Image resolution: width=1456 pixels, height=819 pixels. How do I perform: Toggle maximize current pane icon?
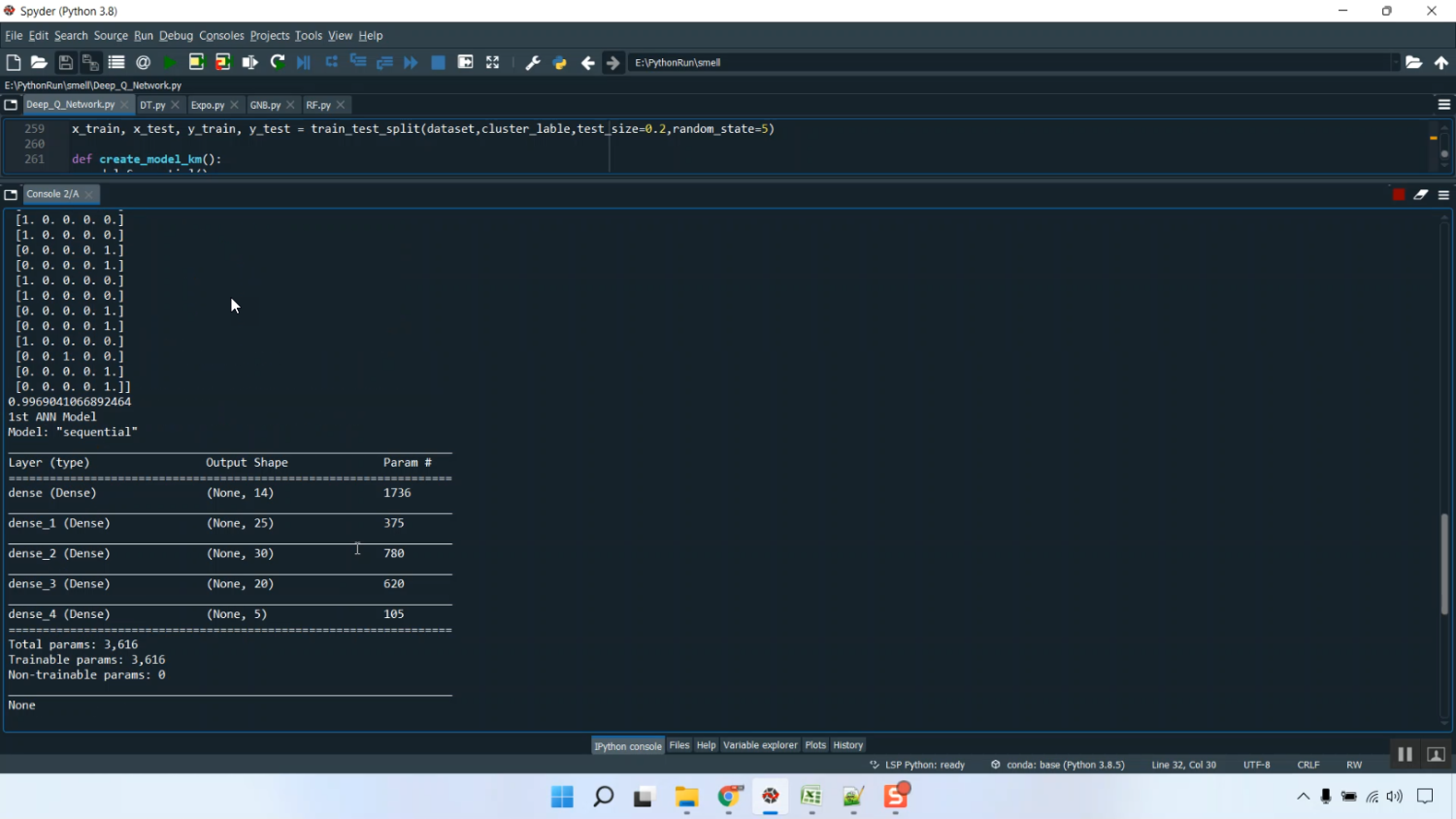(x=493, y=63)
